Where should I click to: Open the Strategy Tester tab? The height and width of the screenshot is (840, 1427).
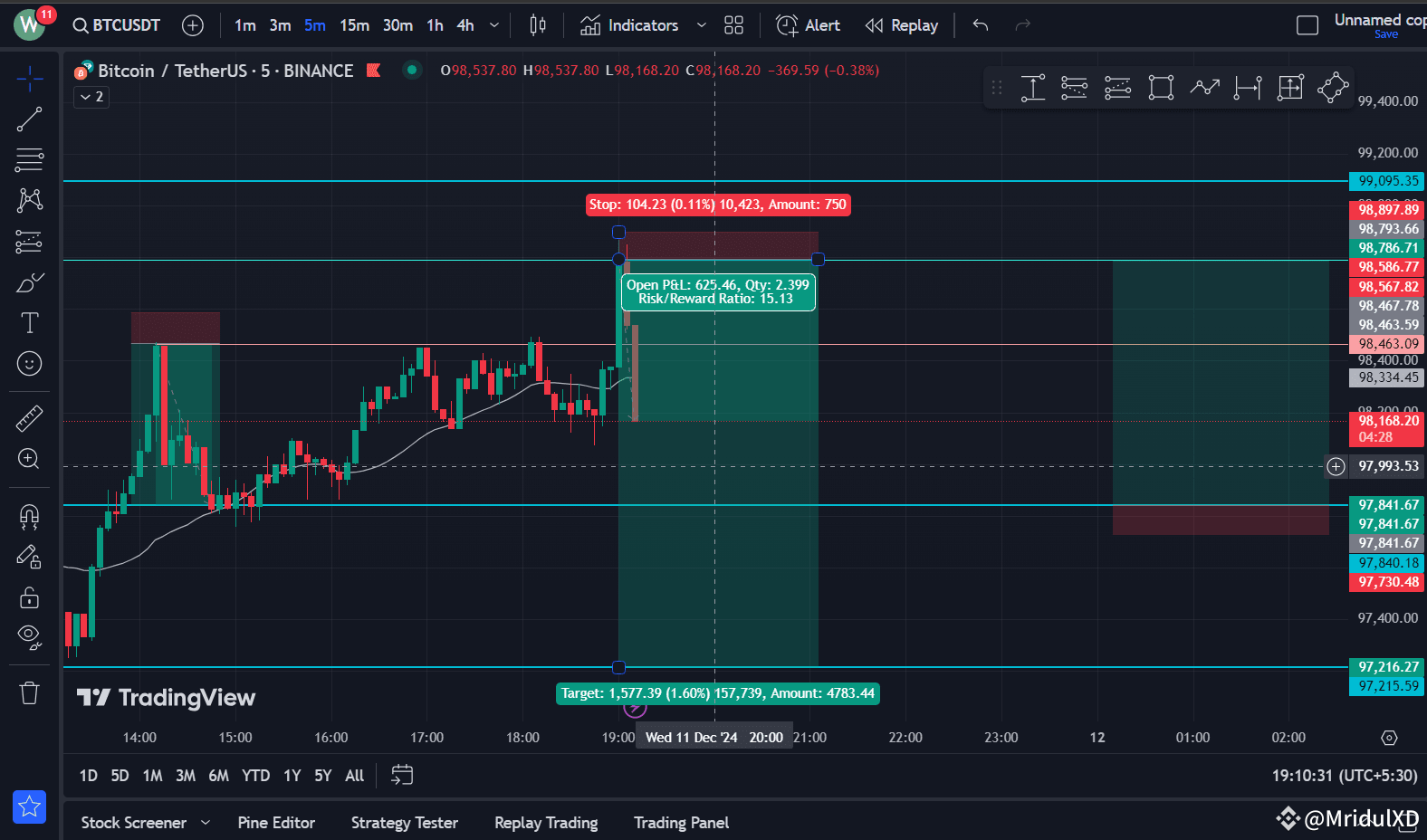click(x=405, y=823)
